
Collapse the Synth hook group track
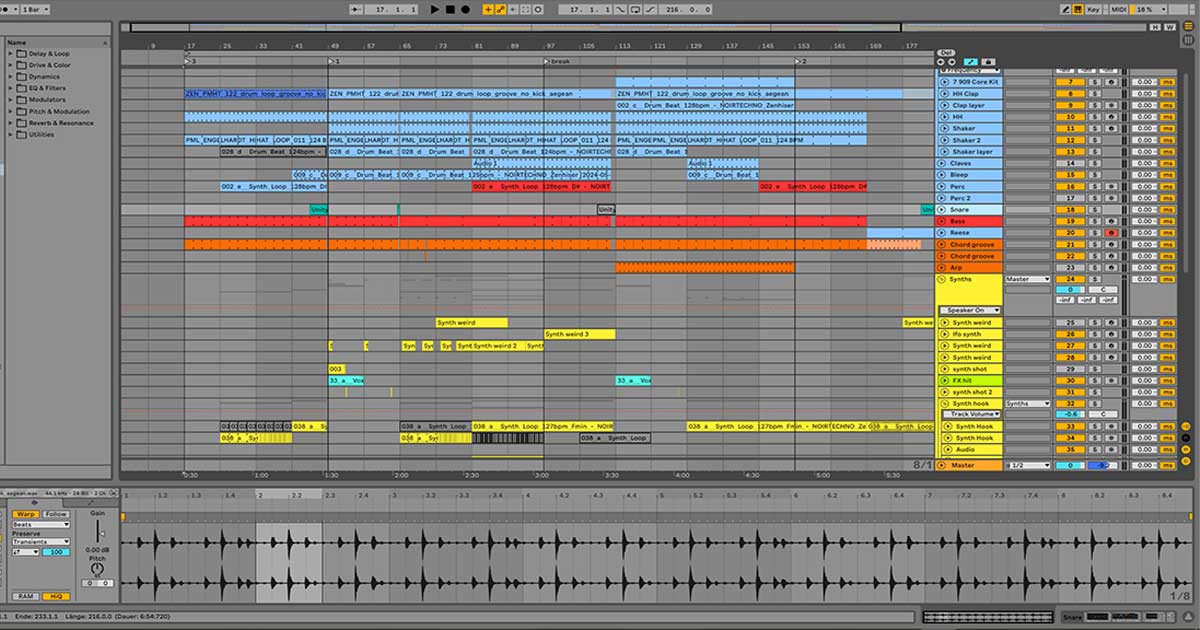click(942, 404)
